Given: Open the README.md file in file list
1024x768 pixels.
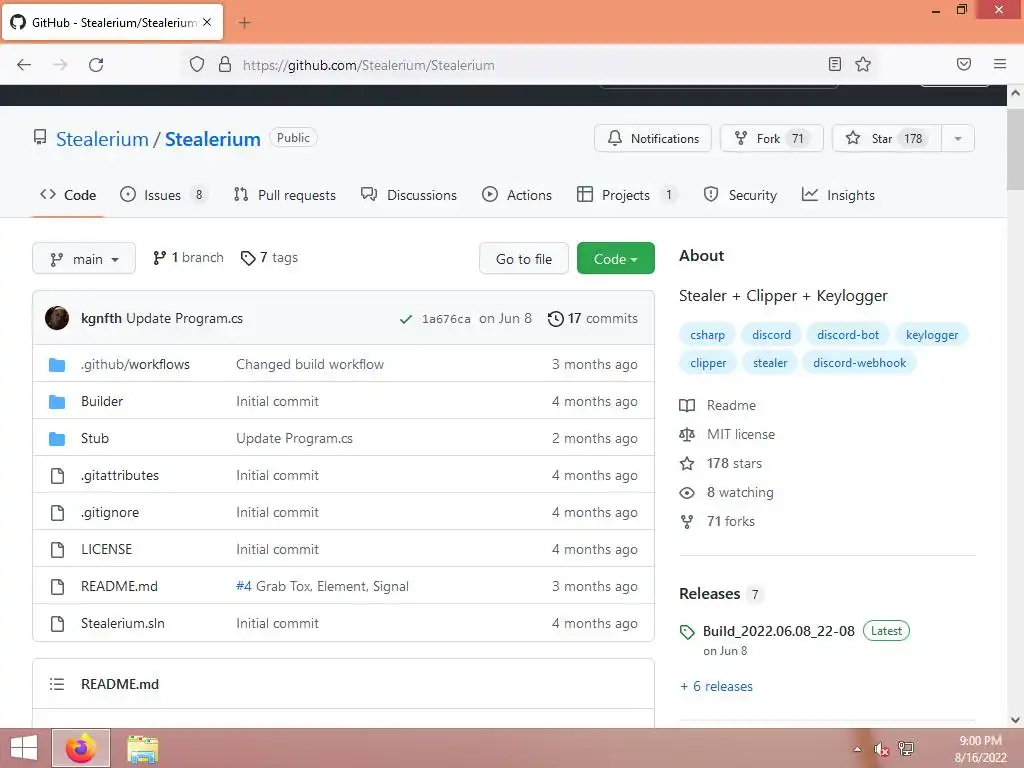Looking at the screenshot, I should tap(120, 586).
